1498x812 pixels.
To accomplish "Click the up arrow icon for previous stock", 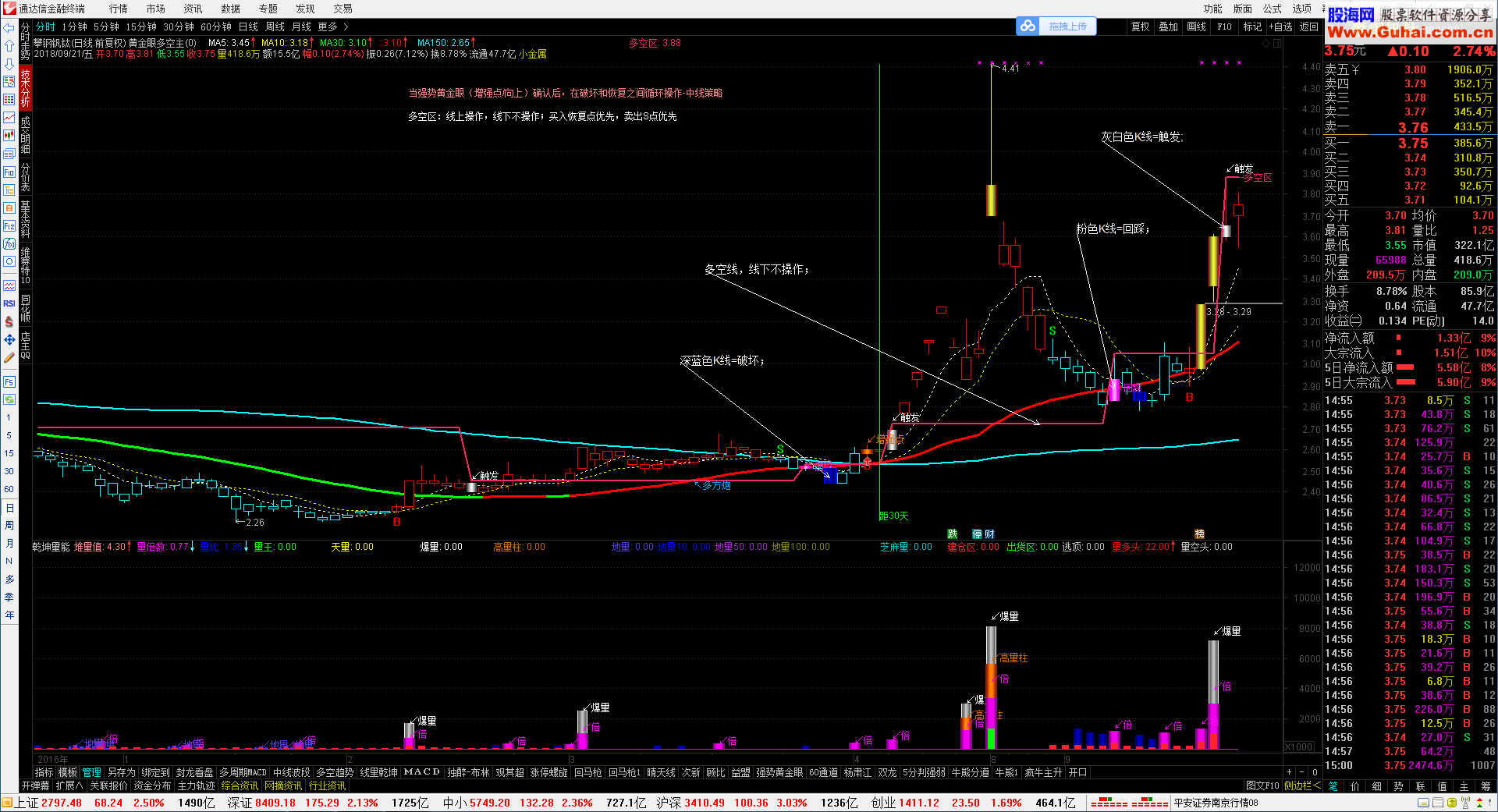I will click(x=9, y=46).
